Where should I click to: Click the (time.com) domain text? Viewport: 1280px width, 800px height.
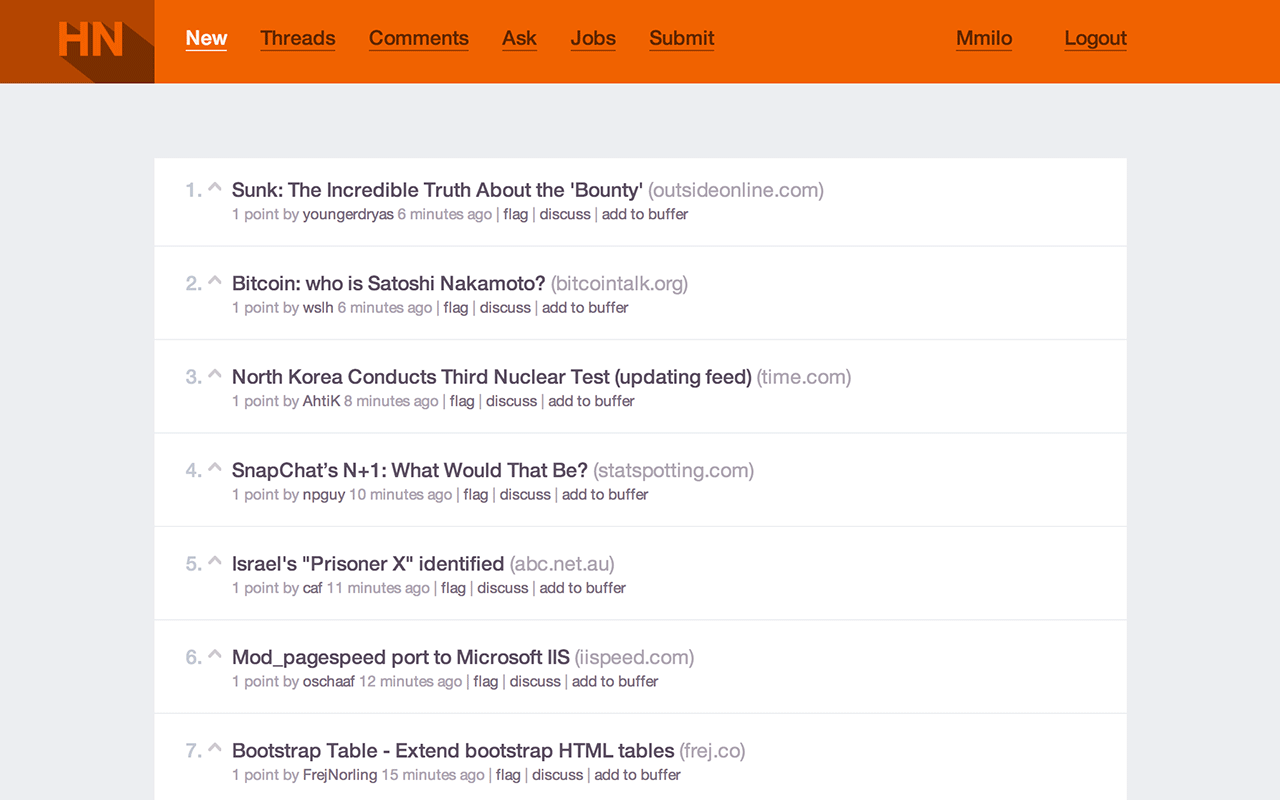tap(804, 377)
